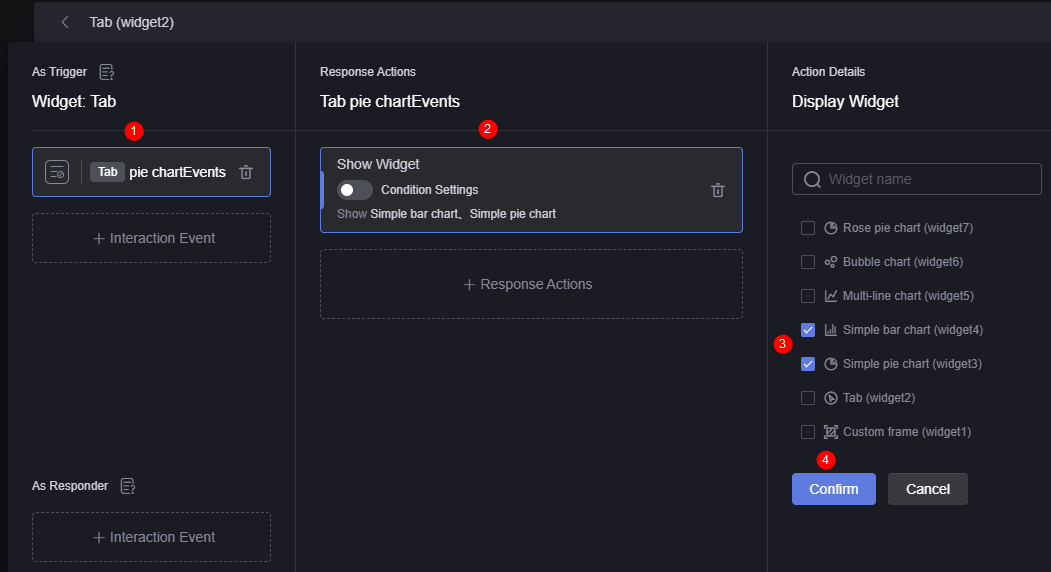Click the Rose pie chart icon
This screenshot has height=572, width=1051.
coord(830,228)
